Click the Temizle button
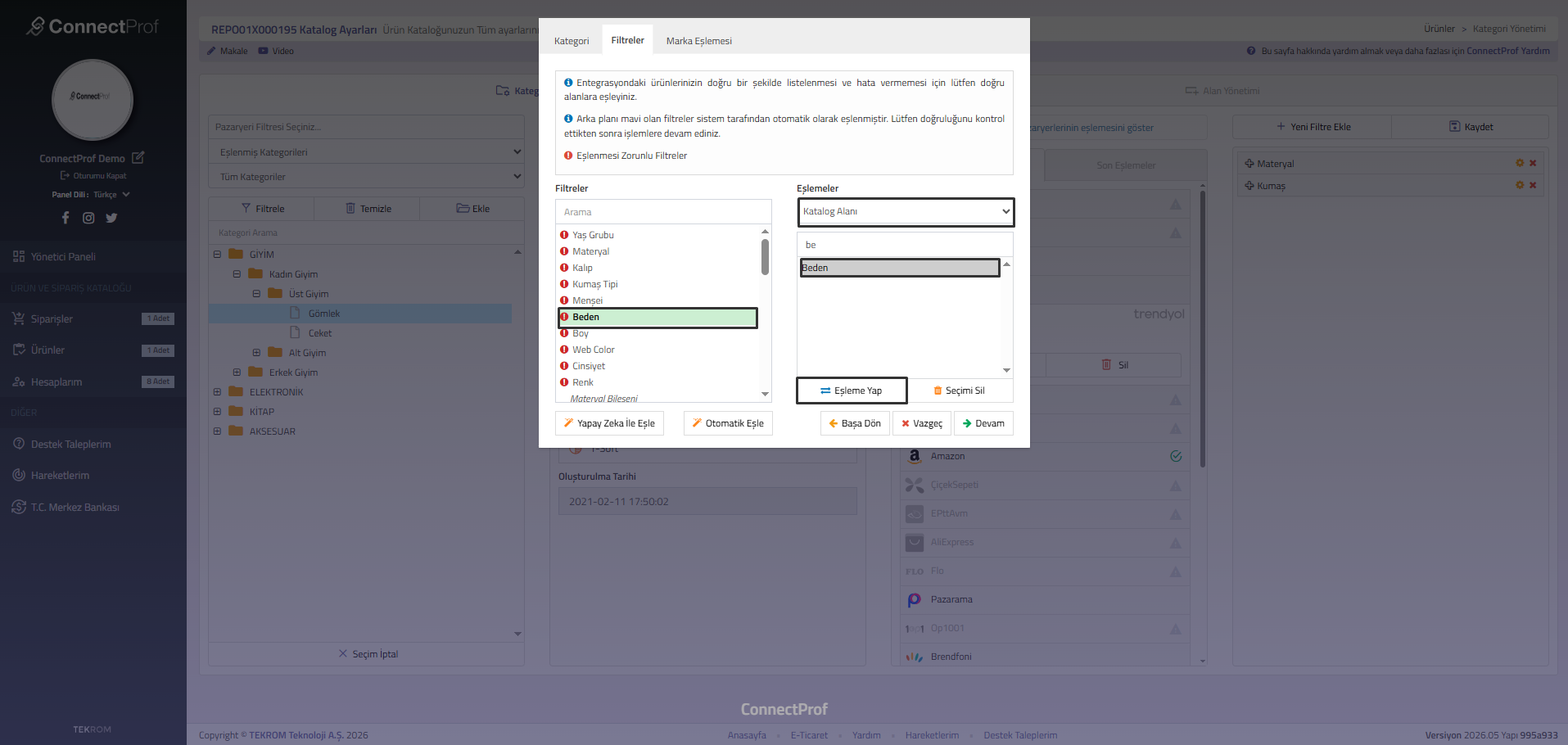Viewport: 1568px width, 745px height. click(x=368, y=209)
